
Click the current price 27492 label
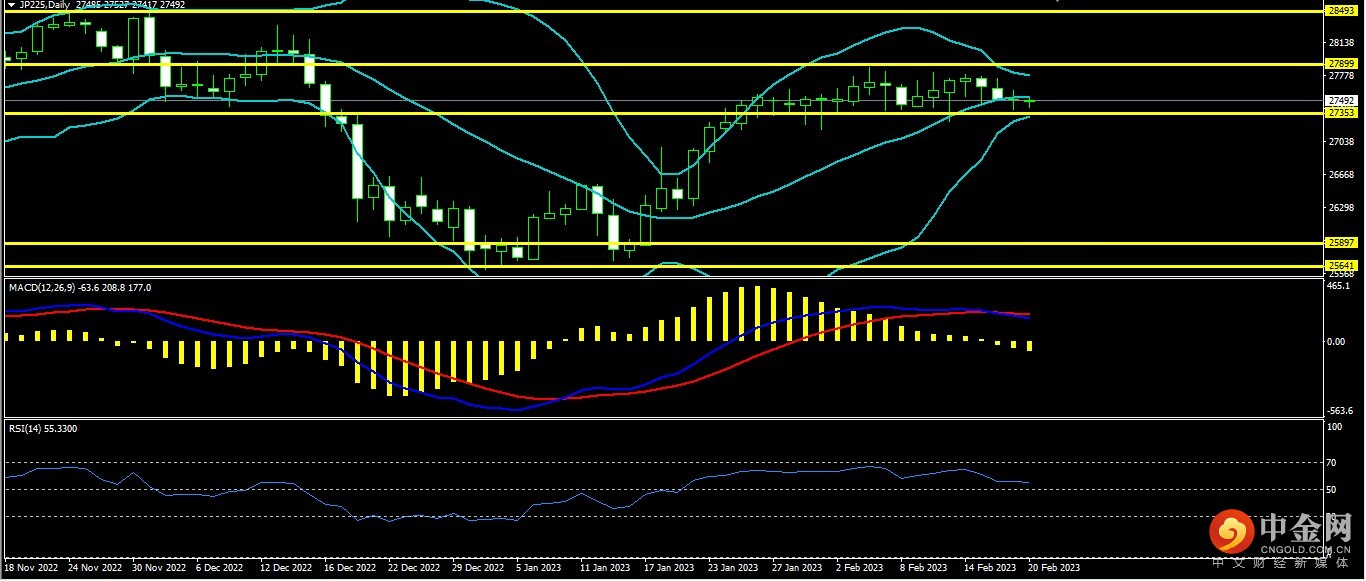click(x=1340, y=101)
